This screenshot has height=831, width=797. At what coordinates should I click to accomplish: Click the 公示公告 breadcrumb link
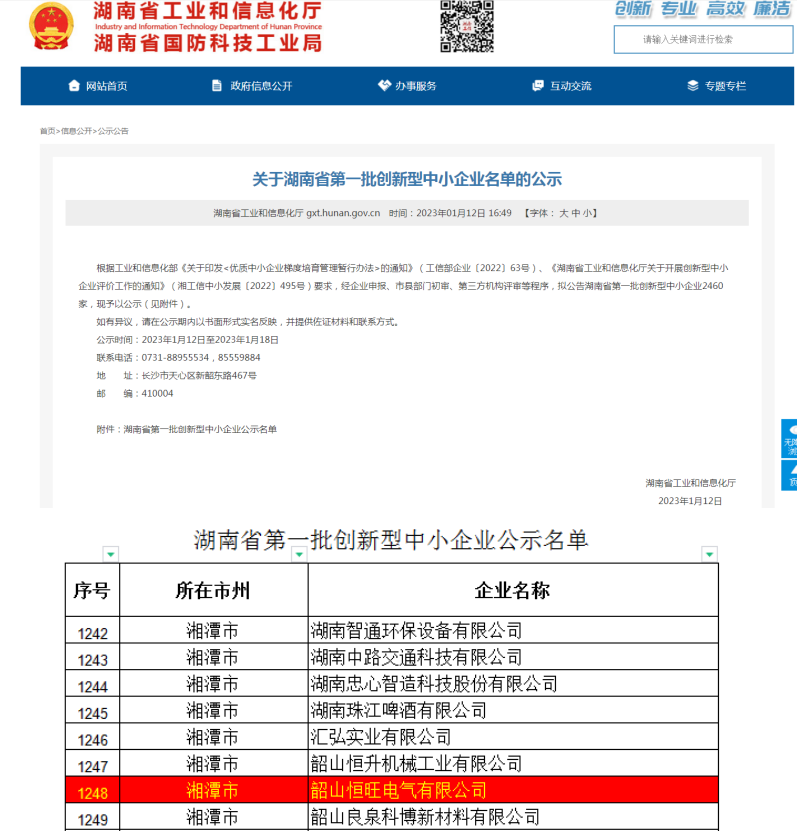tap(113, 131)
